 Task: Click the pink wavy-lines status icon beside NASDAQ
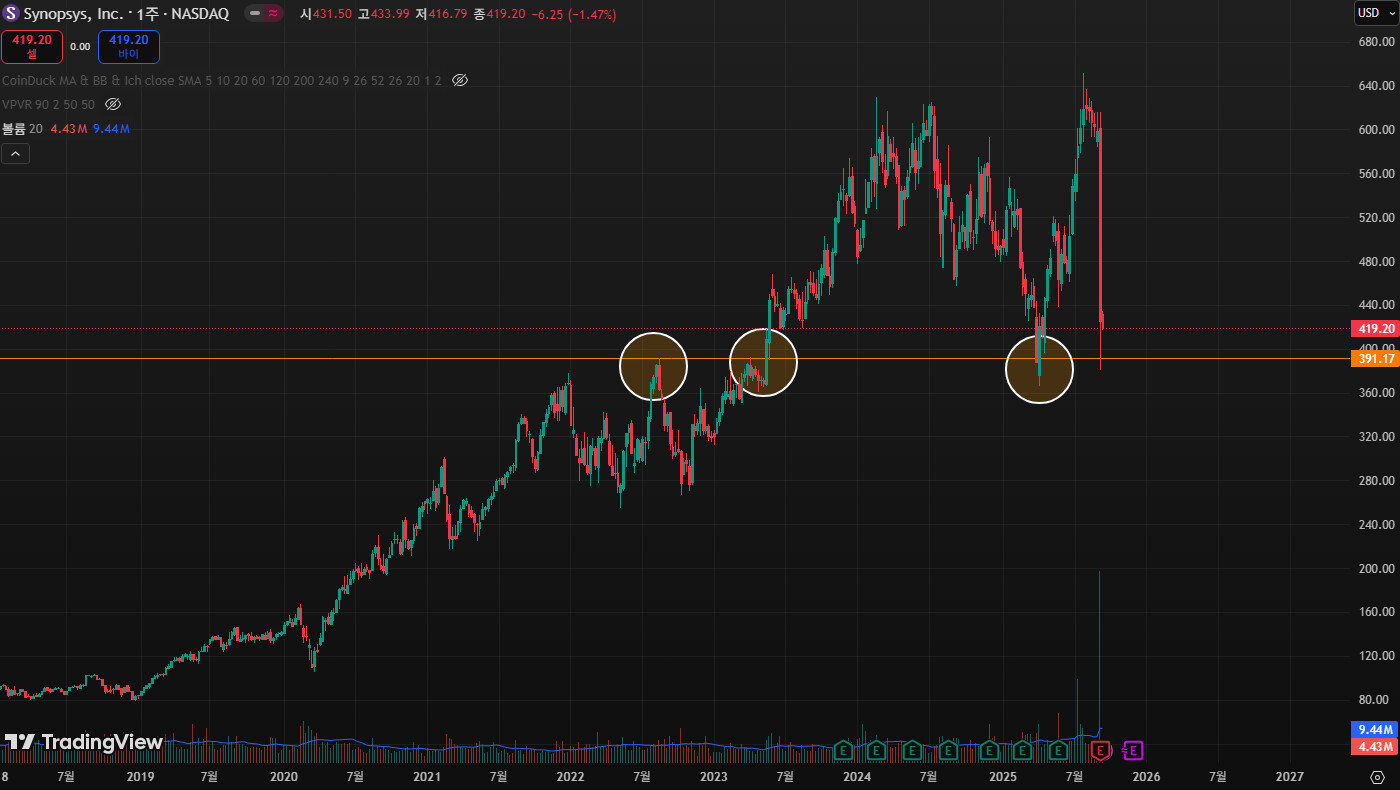tap(273, 14)
